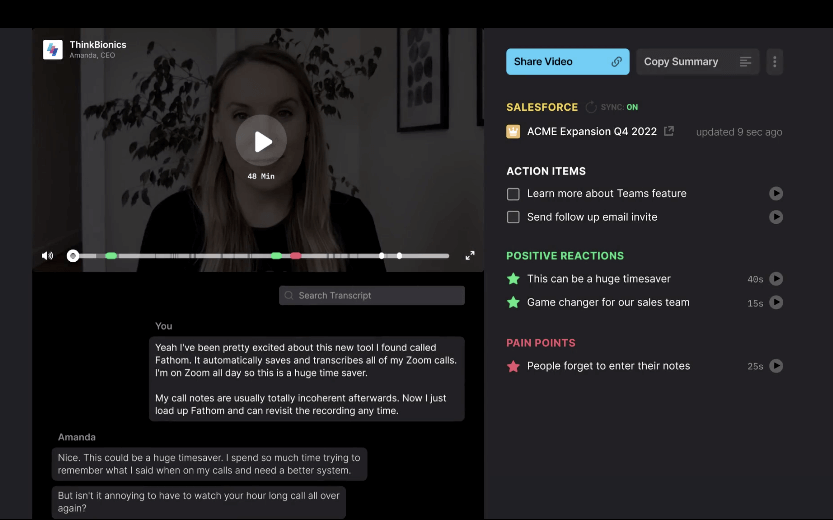This screenshot has height=520, width=833.
Task: Check 'Learn more about Teams feature' checkbox
Action: [x=513, y=194]
